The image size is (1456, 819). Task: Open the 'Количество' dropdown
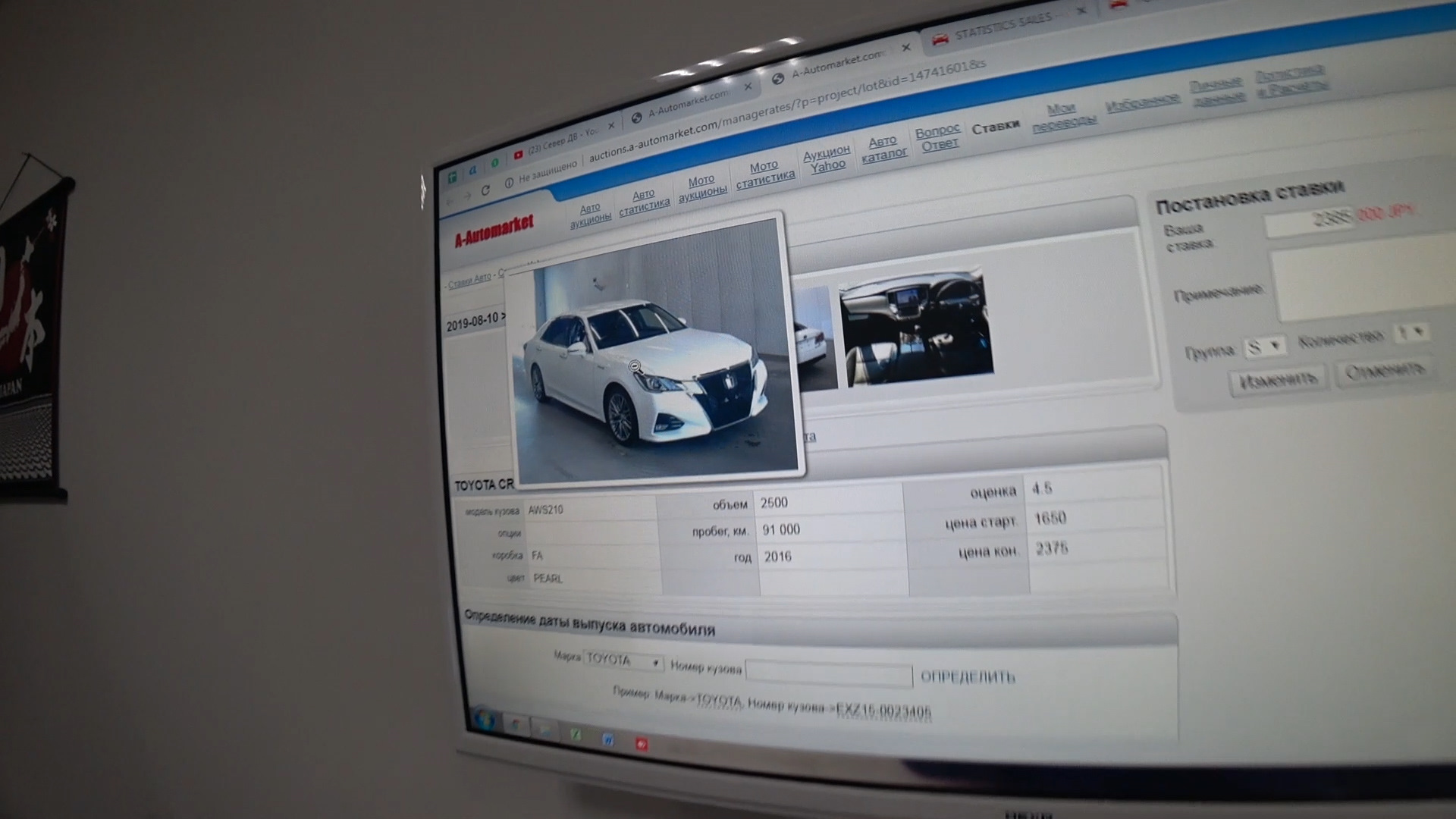click(x=1413, y=331)
